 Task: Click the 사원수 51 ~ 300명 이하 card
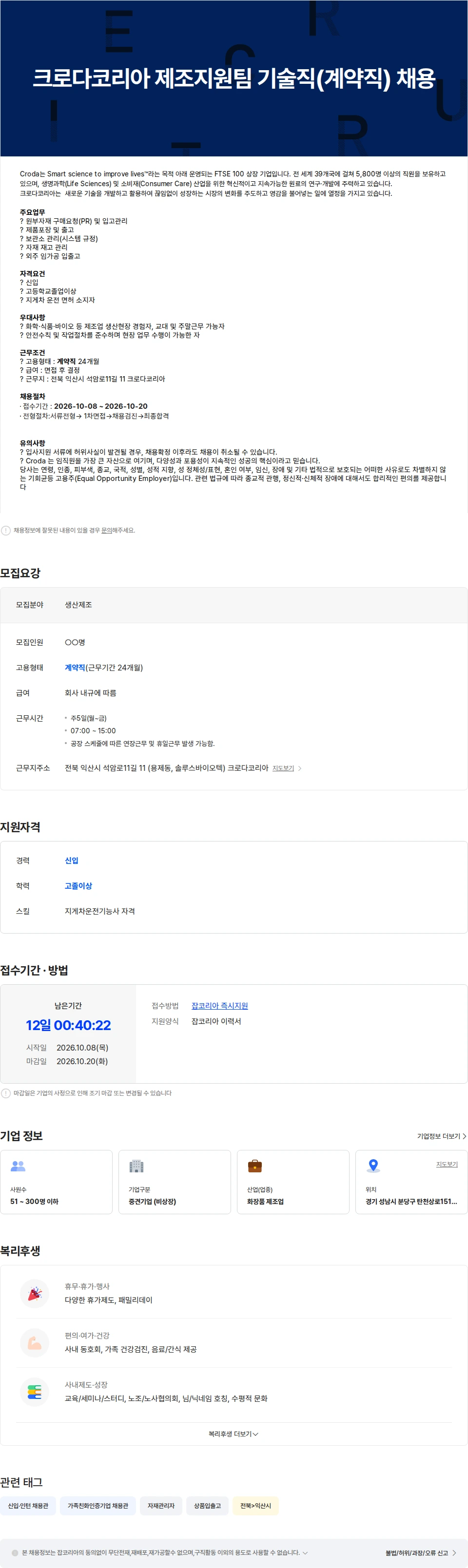[56, 1182]
